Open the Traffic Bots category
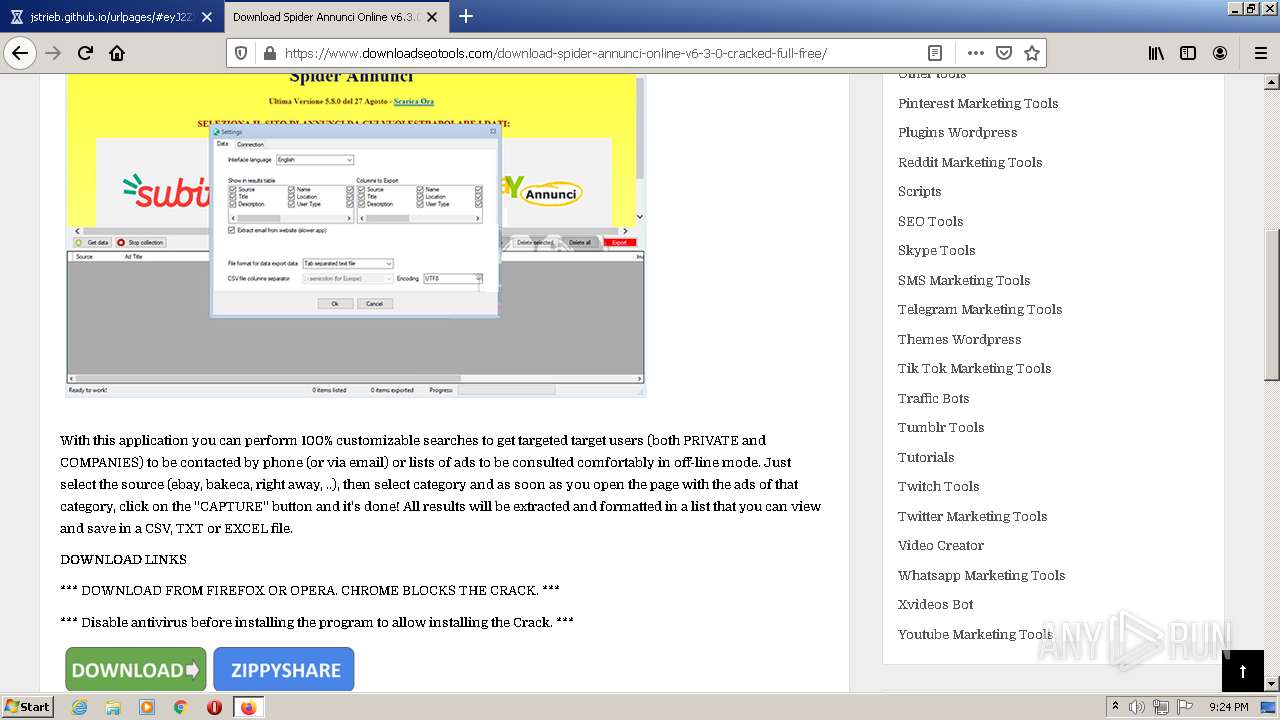Image resolution: width=1280 pixels, height=720 pixels. (x=933, y=398)
